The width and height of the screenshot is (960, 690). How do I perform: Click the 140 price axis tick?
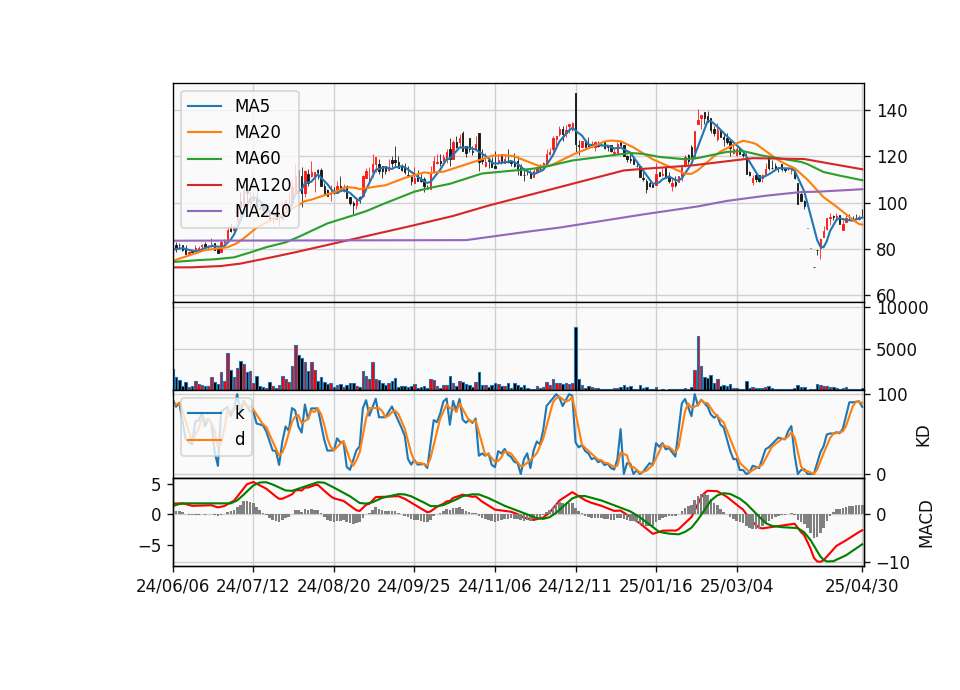[x=892, y=111]
